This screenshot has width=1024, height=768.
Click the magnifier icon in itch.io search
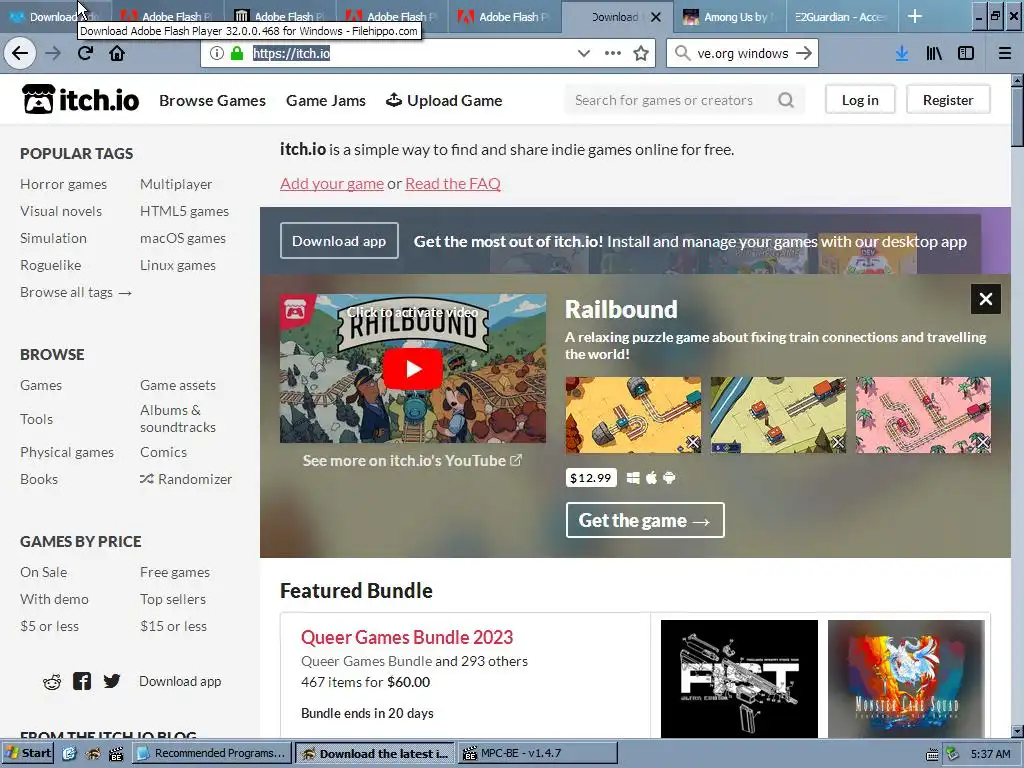[786, 100]
